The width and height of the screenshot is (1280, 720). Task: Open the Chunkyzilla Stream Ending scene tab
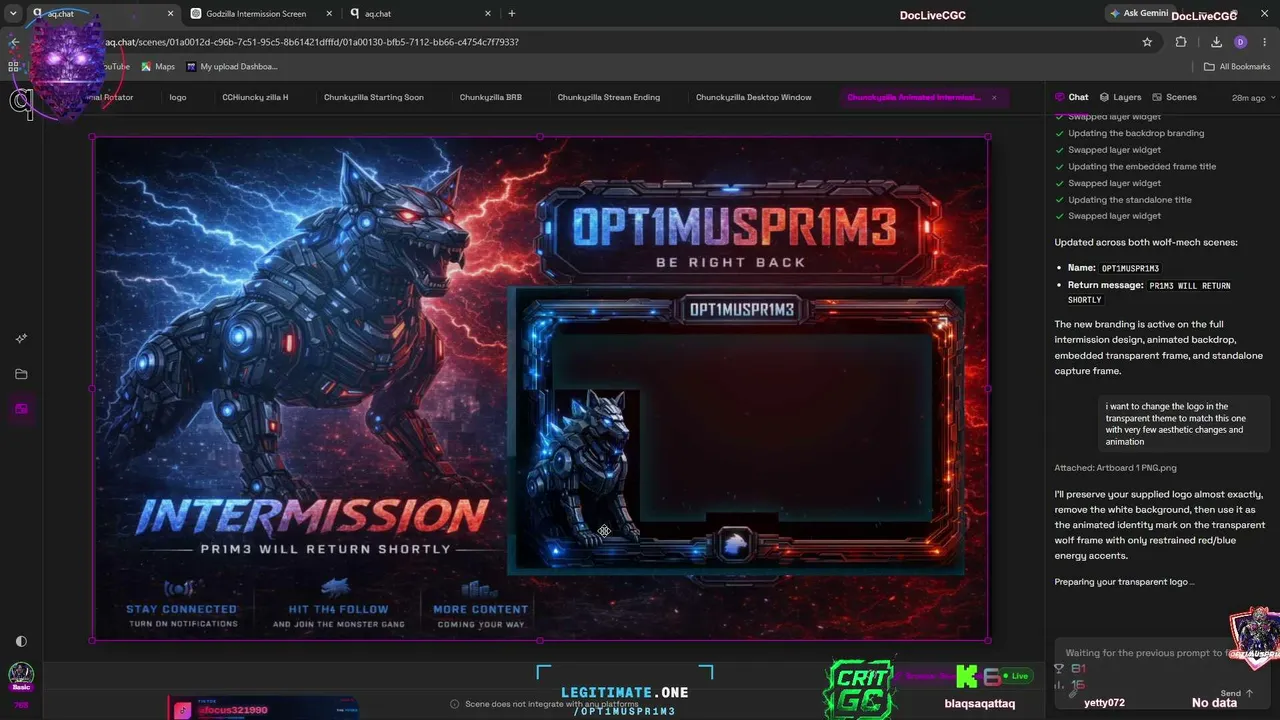click(x=609, y=97)
